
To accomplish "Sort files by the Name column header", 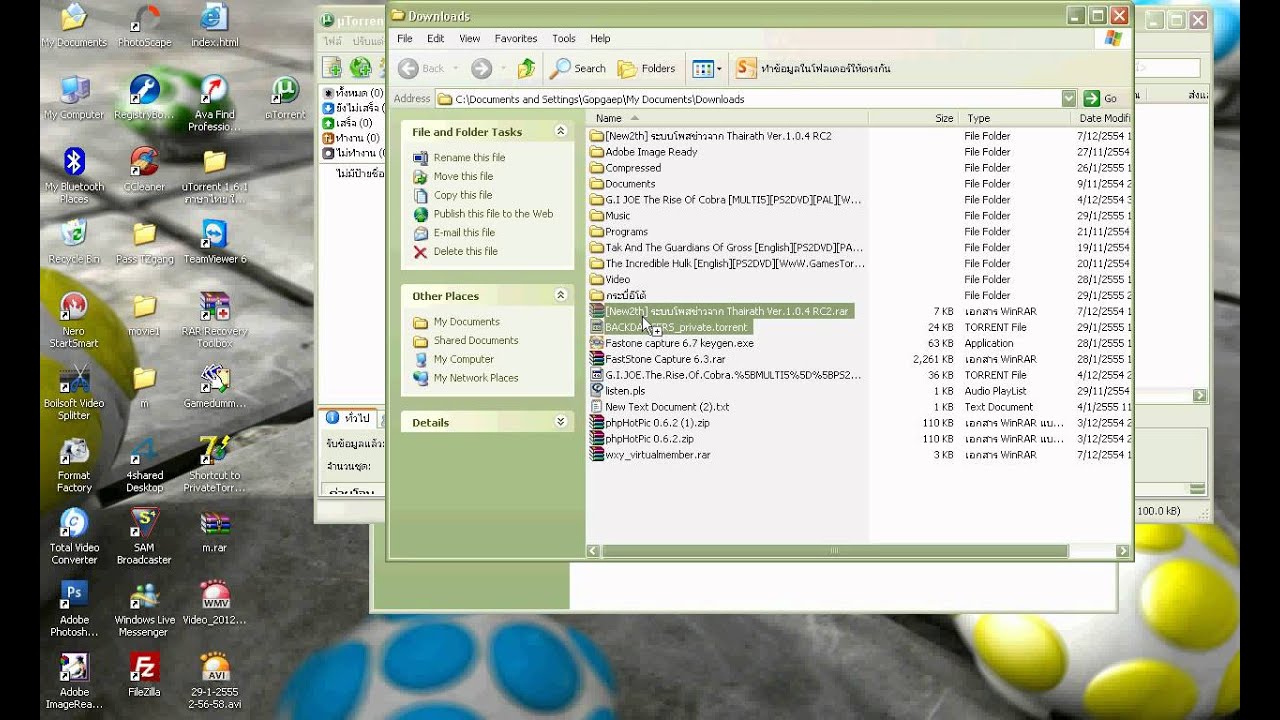I will click(728, 118).
